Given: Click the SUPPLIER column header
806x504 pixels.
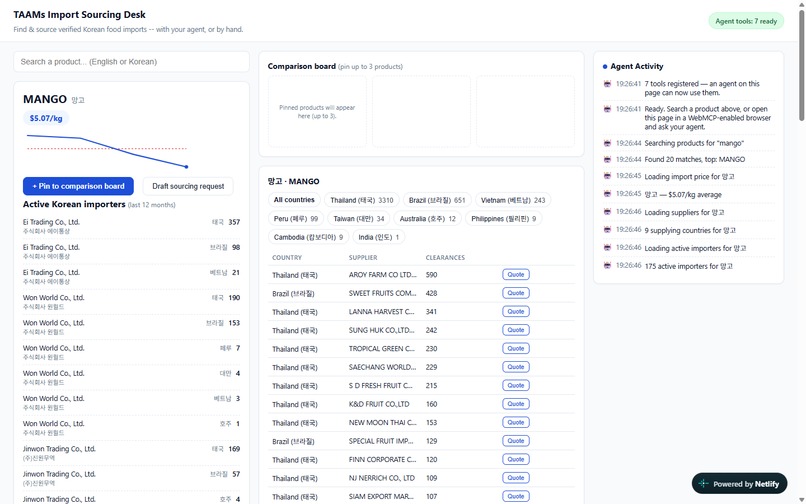Looking at the screenshot, I should (363, 258).
